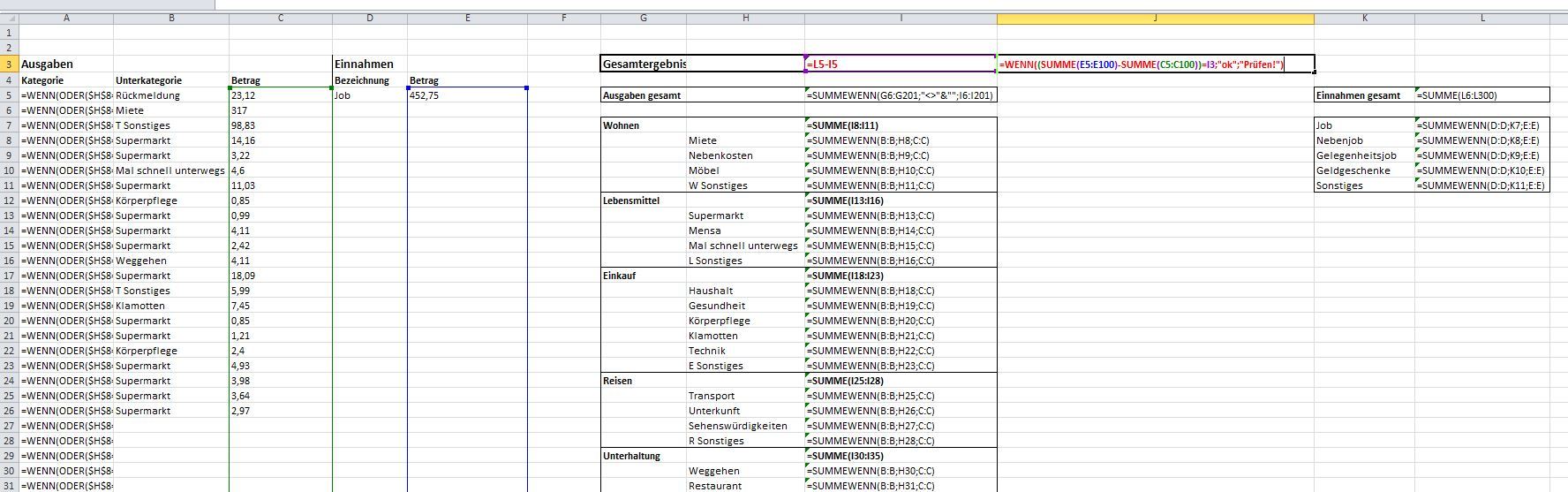Select column L header
The image size is (1568, 492).
tap(1482, 18)
